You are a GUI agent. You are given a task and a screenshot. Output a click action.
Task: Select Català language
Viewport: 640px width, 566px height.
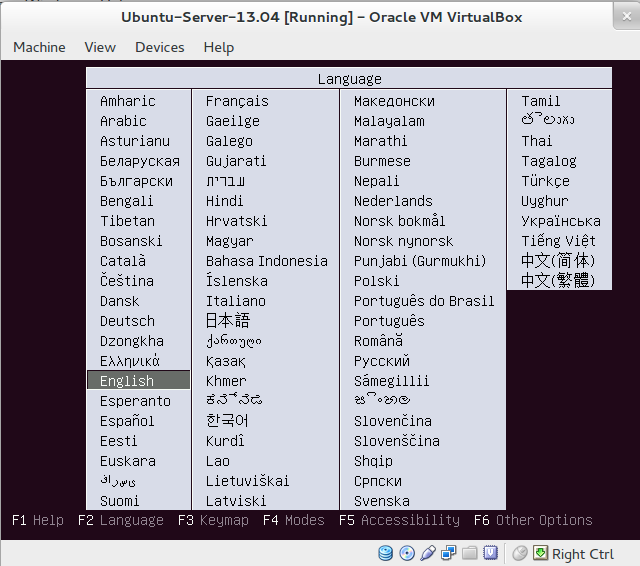point(123,261)
